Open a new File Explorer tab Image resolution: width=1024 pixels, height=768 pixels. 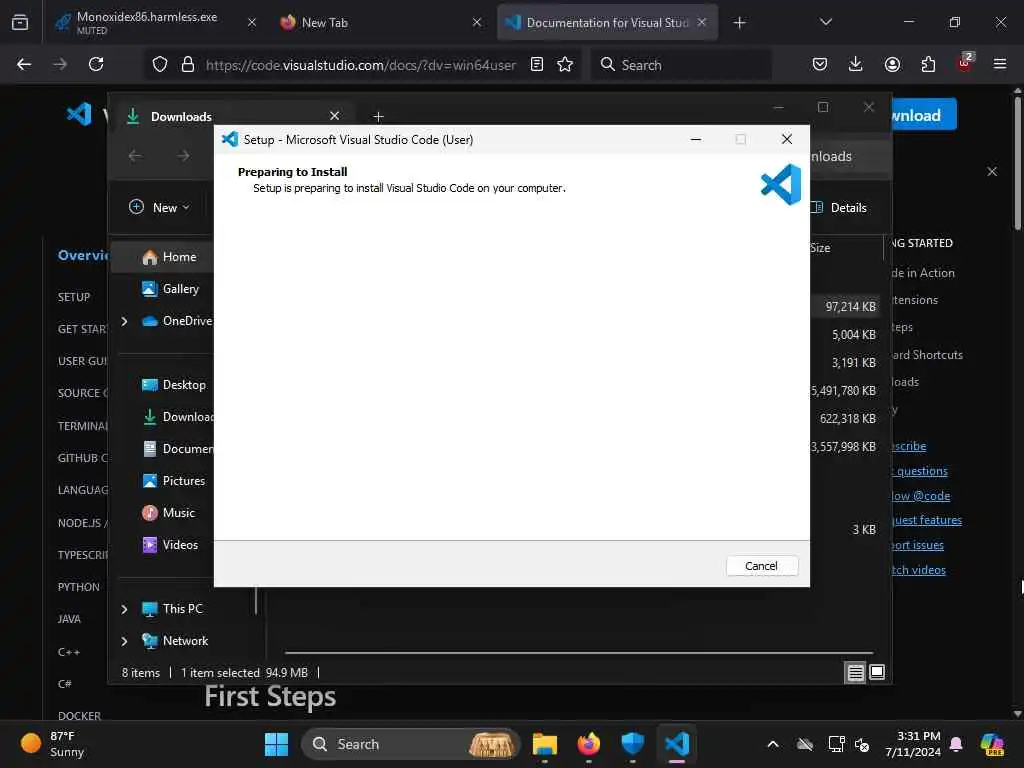click(x=378, y=116)
